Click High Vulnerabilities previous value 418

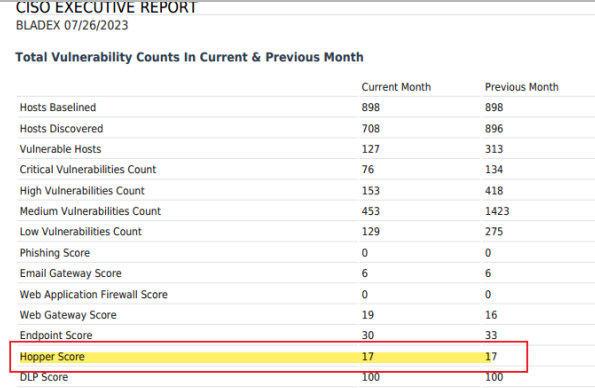494,191
